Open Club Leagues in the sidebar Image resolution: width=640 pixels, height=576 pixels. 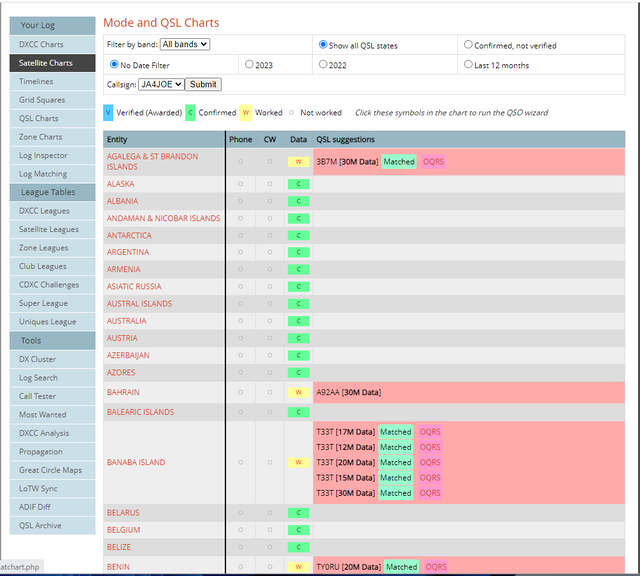click(x=52, y=267)
